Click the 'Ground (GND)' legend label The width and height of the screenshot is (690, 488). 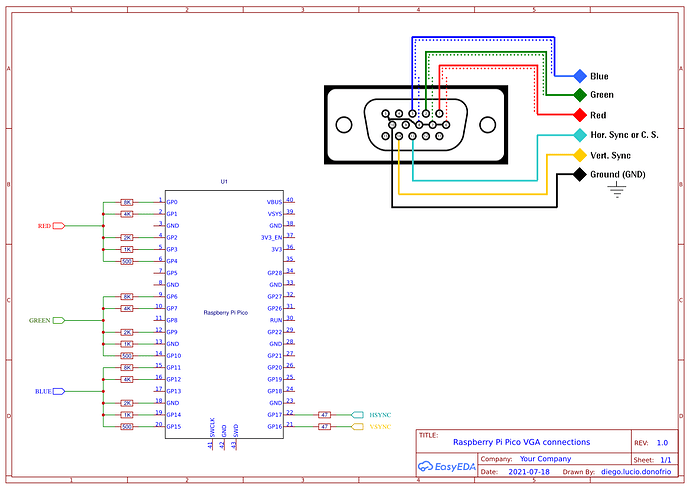pyautogui.click(x=617, y=174)
